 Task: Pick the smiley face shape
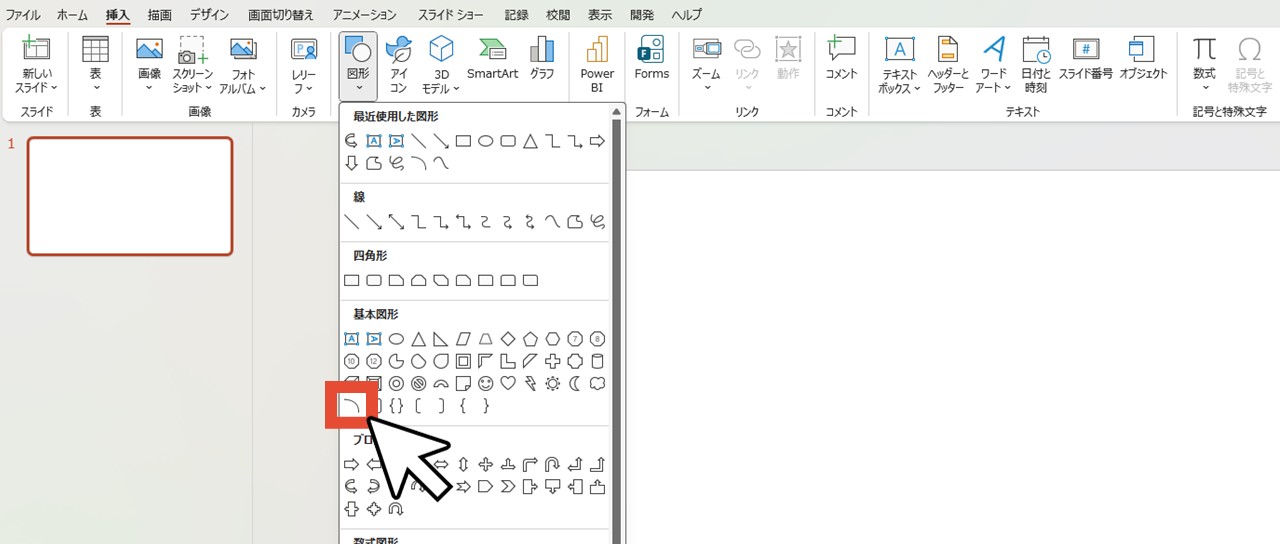pyautogui.click(x=486, y=383)
